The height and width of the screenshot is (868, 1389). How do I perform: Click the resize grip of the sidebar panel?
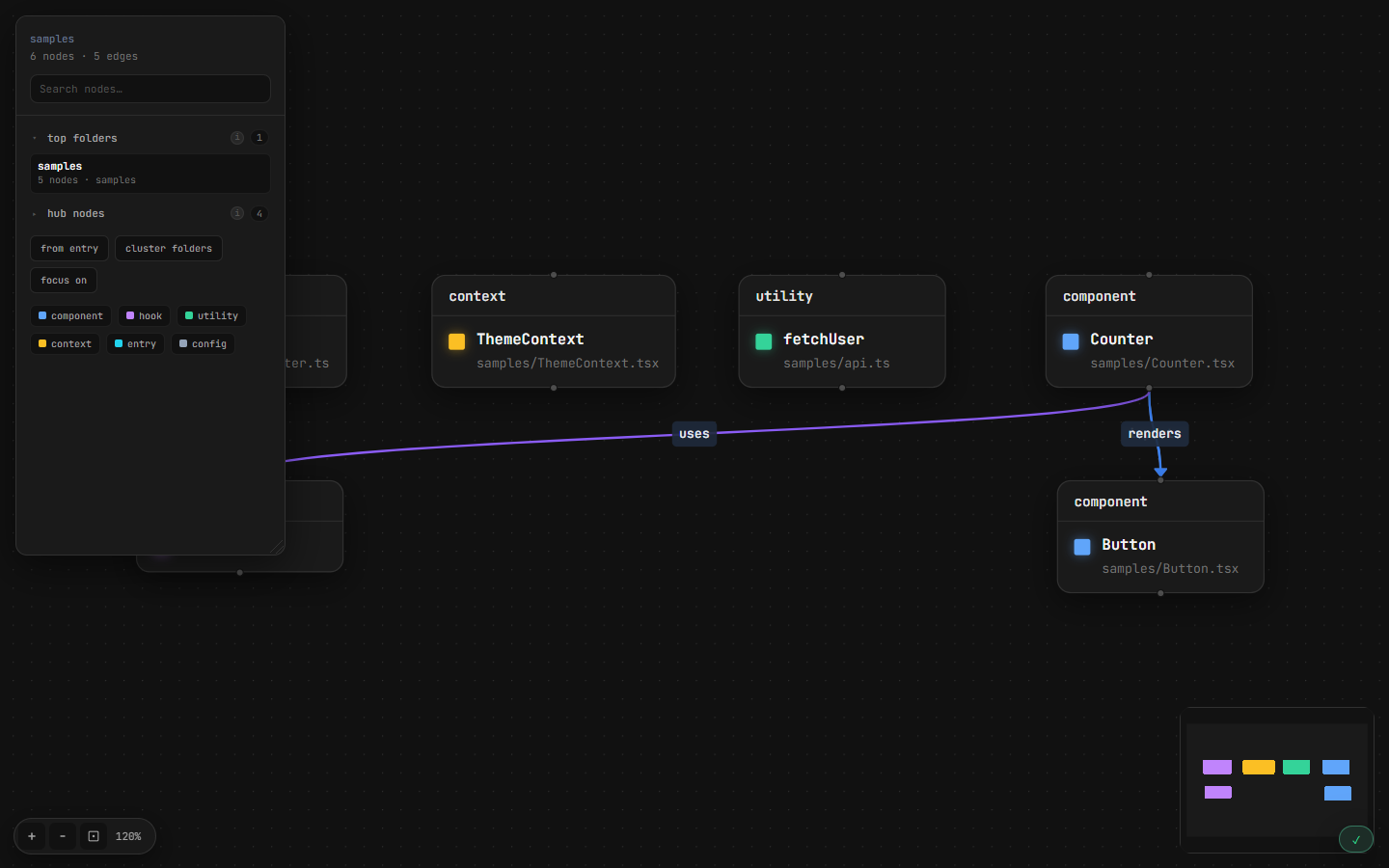pyautogui.click(x=278, y=548)
